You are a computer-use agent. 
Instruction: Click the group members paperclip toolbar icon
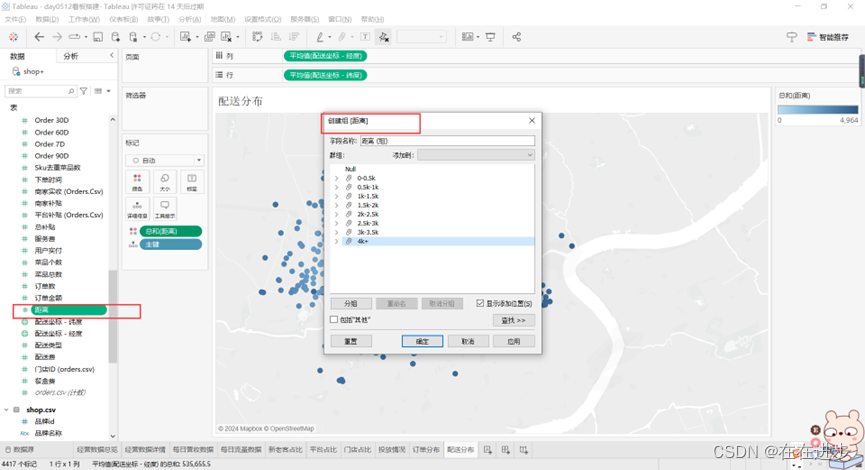click(x=342, y=37)
